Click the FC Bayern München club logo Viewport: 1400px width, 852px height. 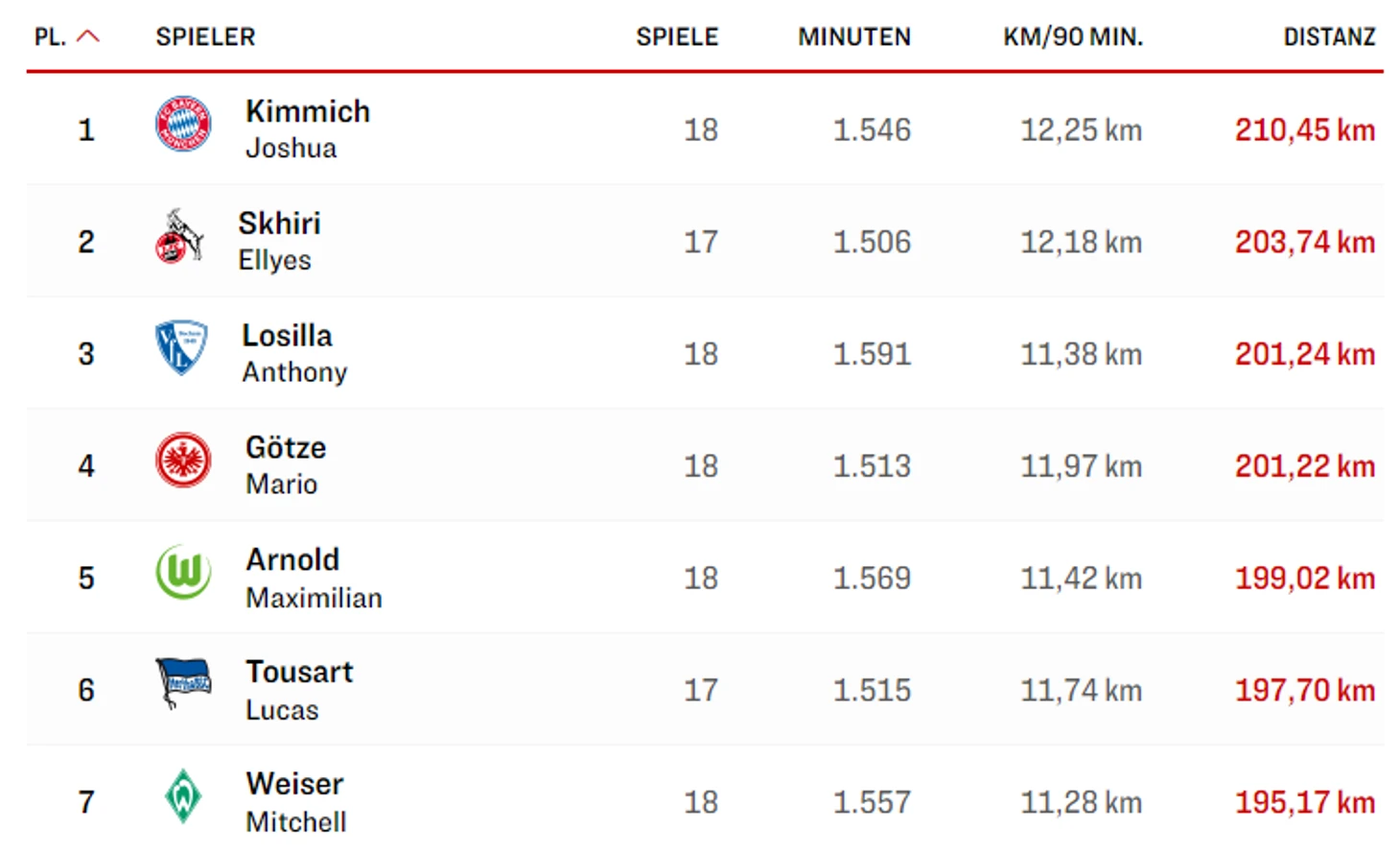[x=183, y=124]
